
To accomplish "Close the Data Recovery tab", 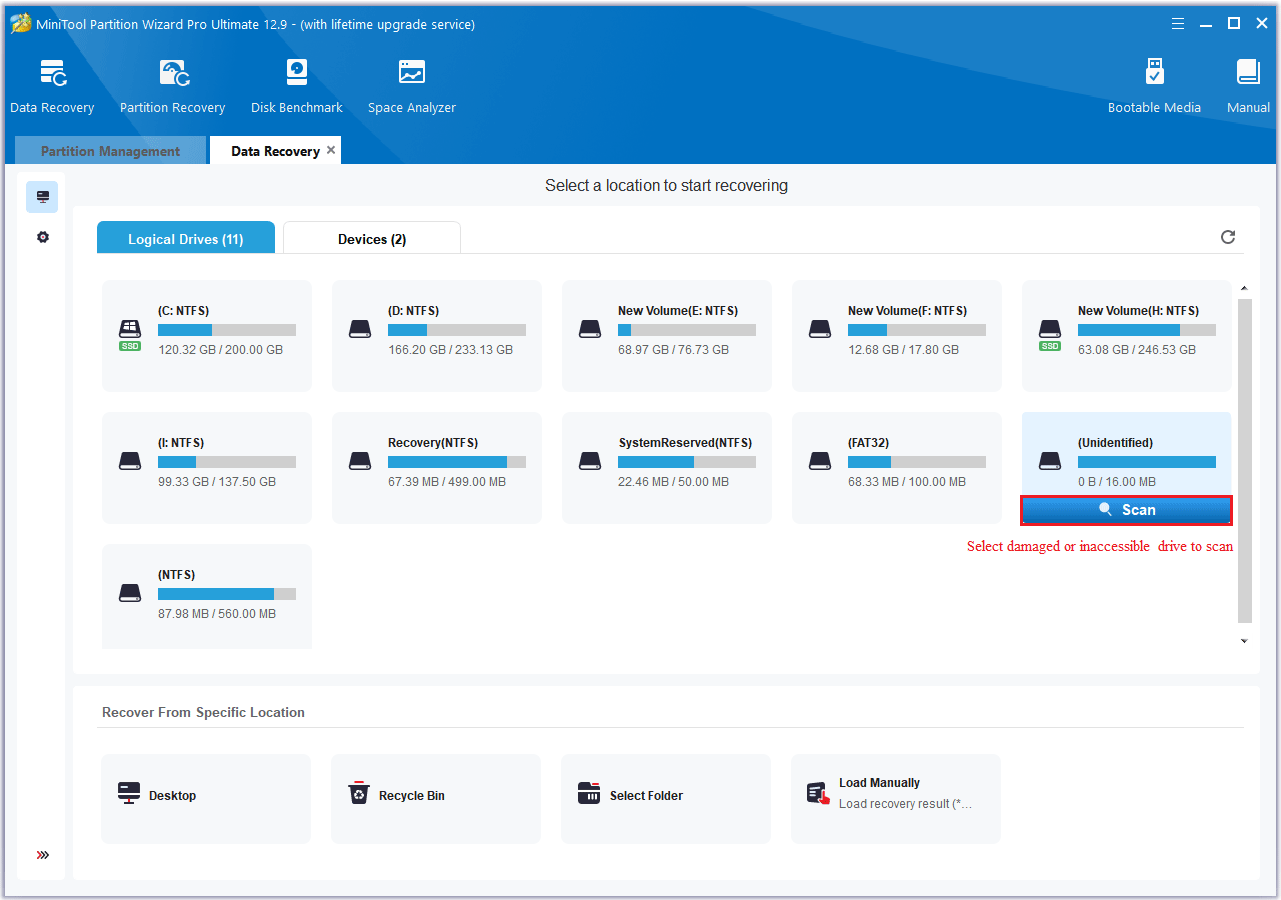I will [x=331, y=150].
